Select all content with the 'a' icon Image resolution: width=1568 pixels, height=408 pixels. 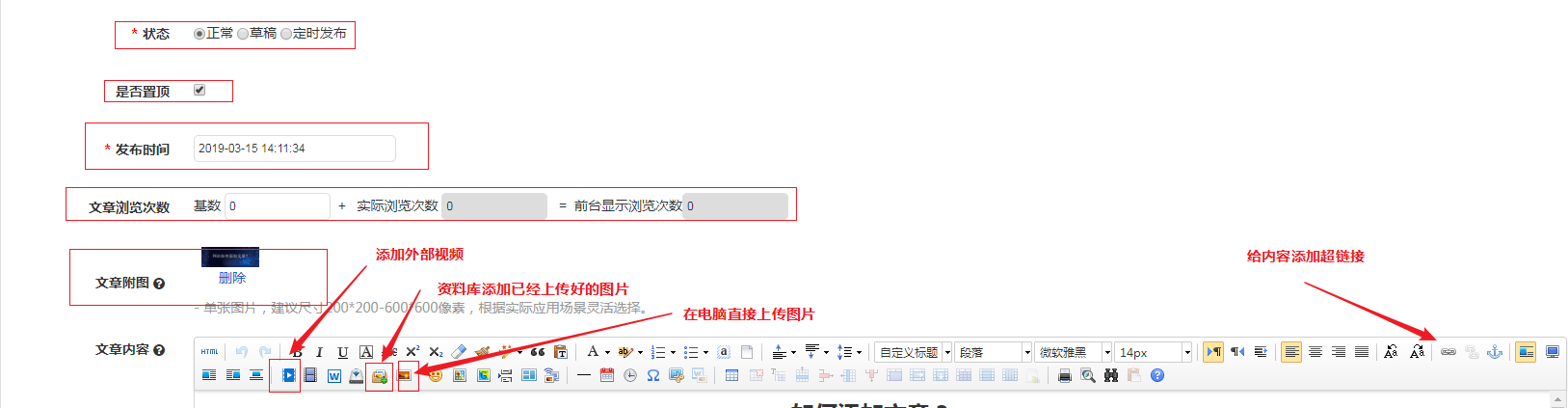tap(724, 352)
